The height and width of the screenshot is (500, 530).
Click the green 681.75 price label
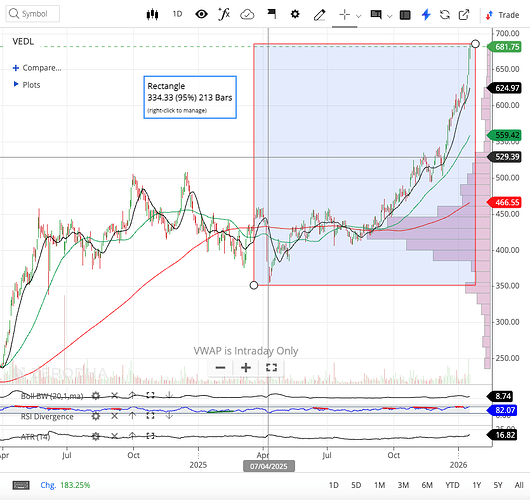(505, 47)
